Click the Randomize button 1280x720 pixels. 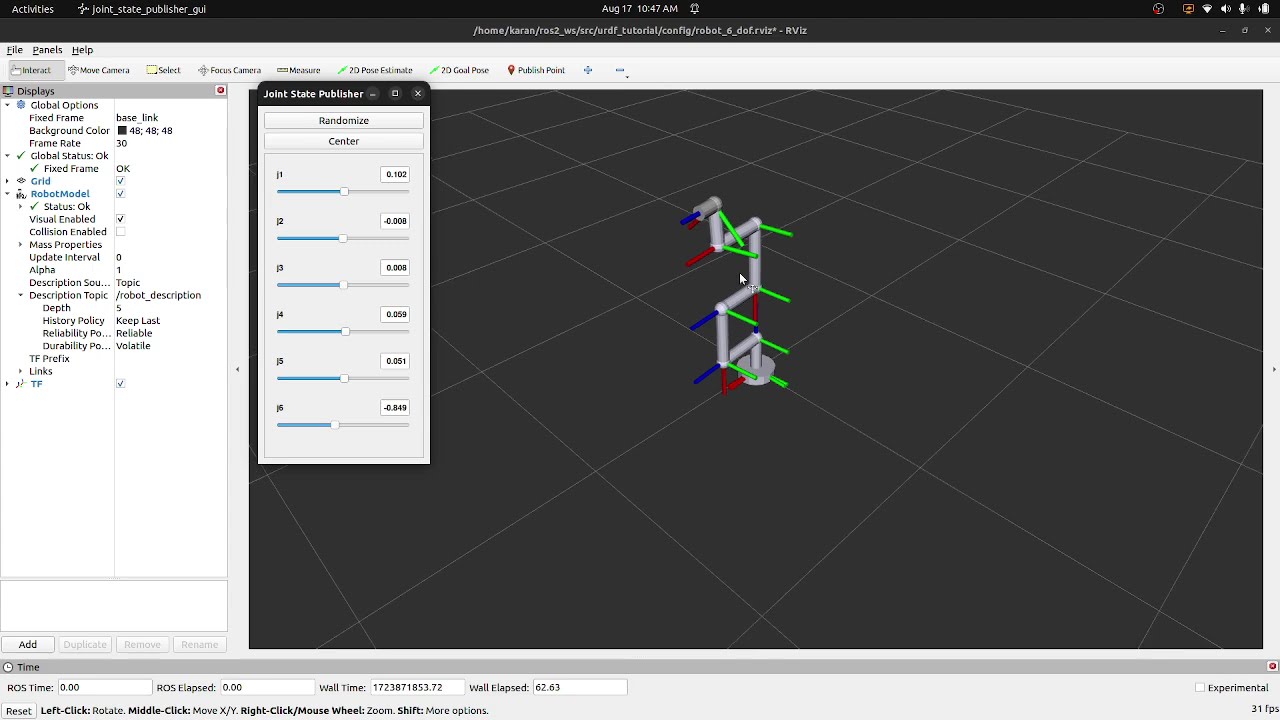point(344,121)
